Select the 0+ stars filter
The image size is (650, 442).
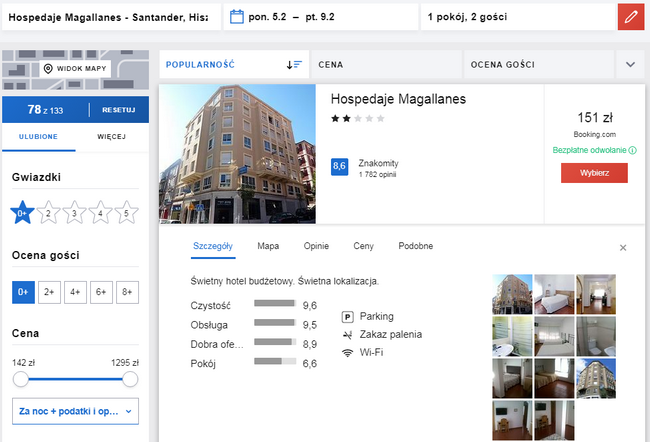[x=22, y=213]
